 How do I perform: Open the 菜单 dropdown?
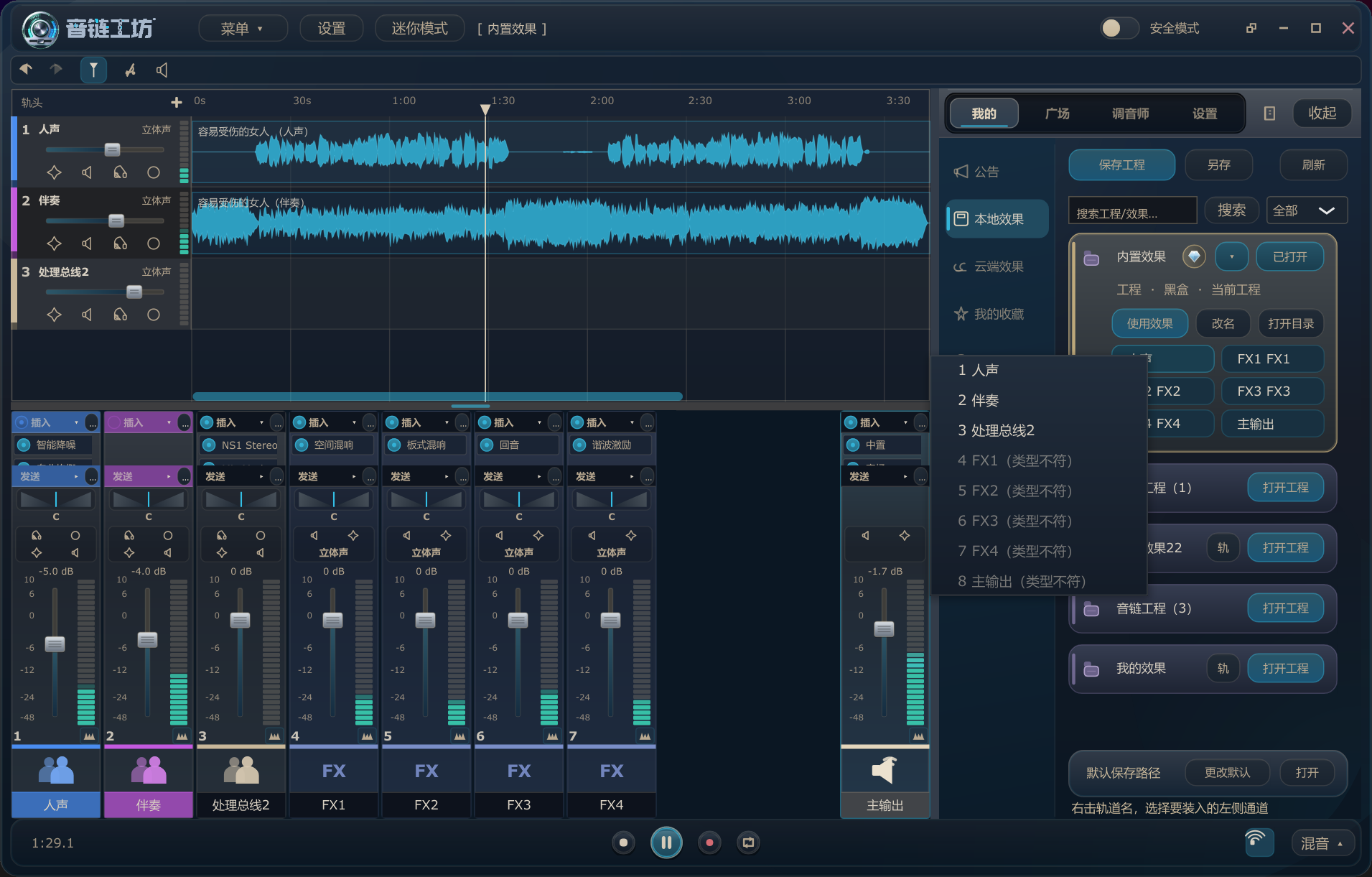243,29
